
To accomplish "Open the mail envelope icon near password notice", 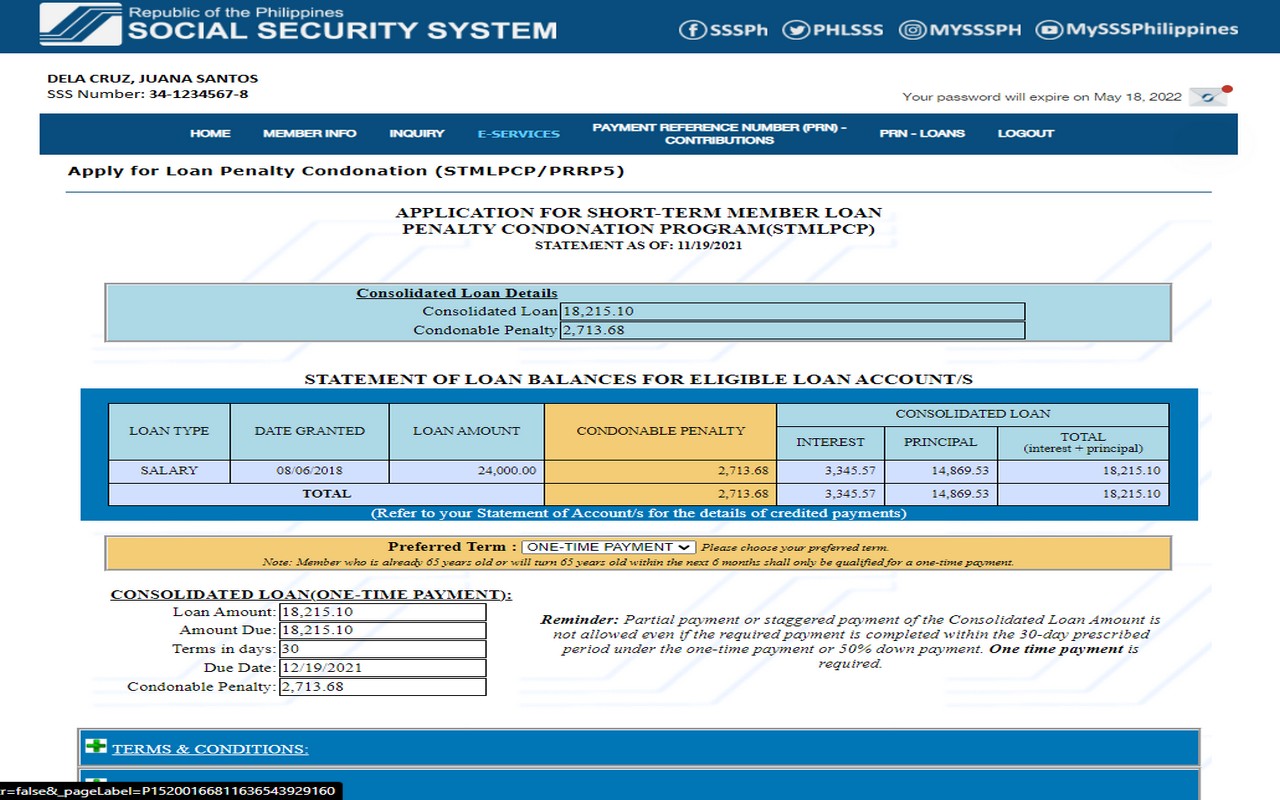I will point(1208,97).
